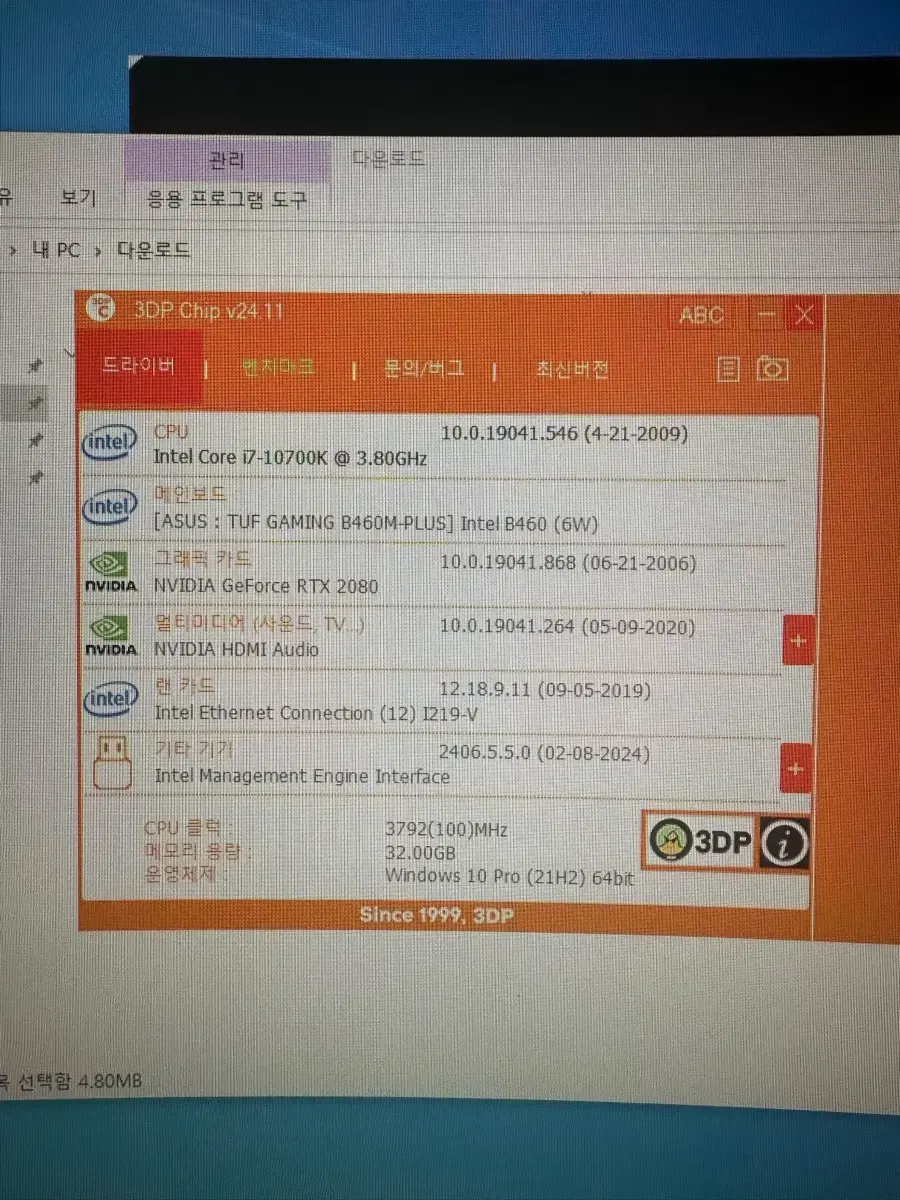The height and width of the screenshot is (1200, 900).
Task: Open the driver list report icon
Action: [730, 369]
